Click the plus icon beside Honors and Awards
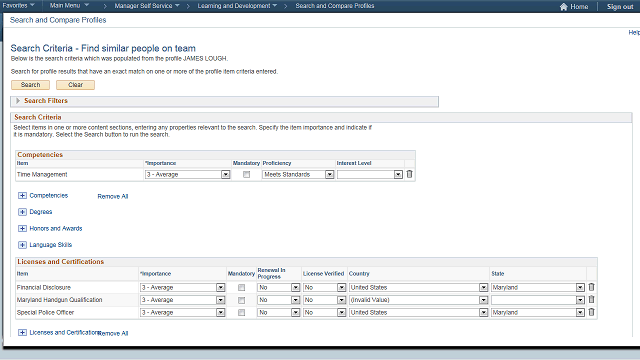Viewport: 640px width, 360px height. [22, 229]
